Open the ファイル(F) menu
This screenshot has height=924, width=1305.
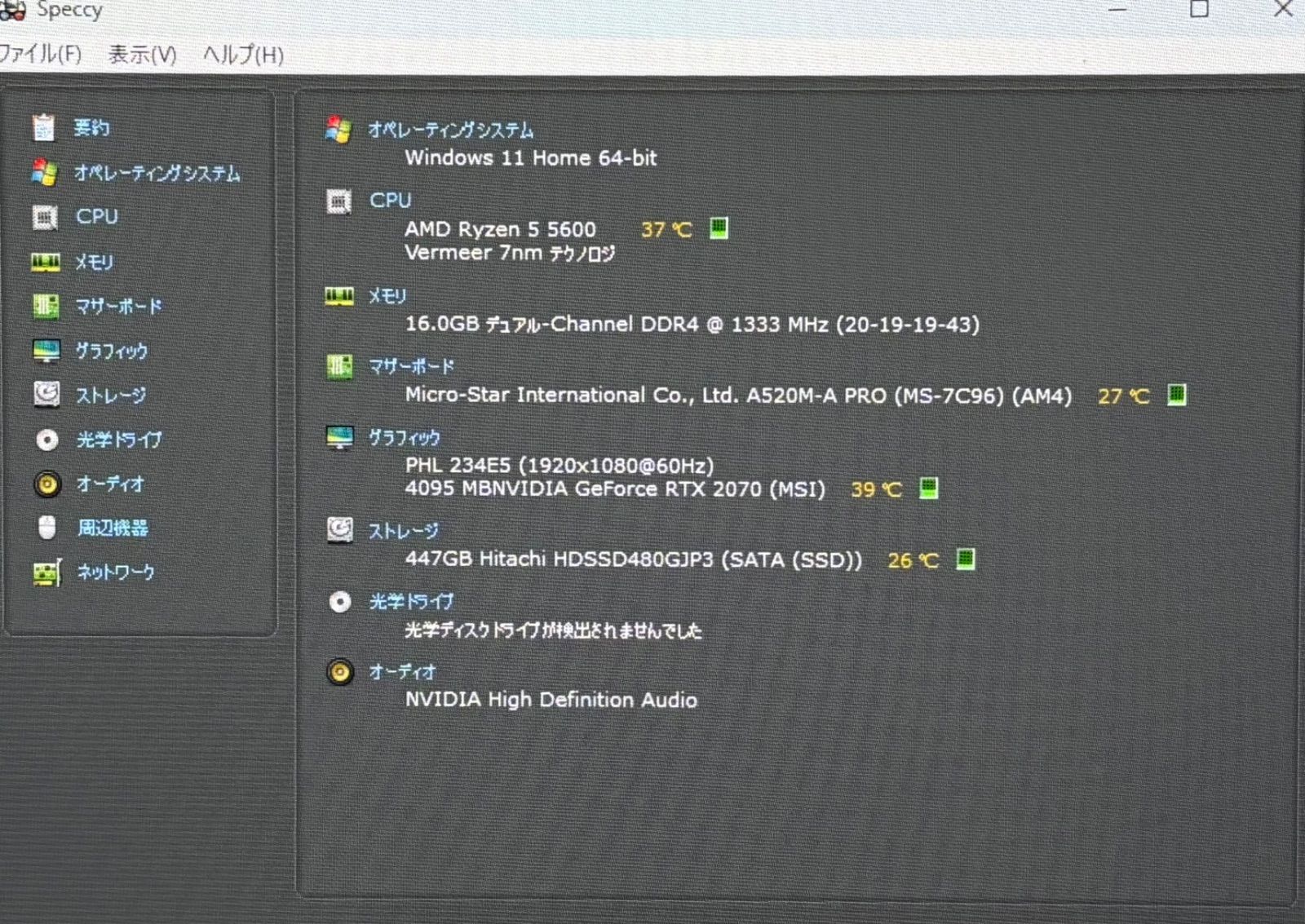coord(40,55)
